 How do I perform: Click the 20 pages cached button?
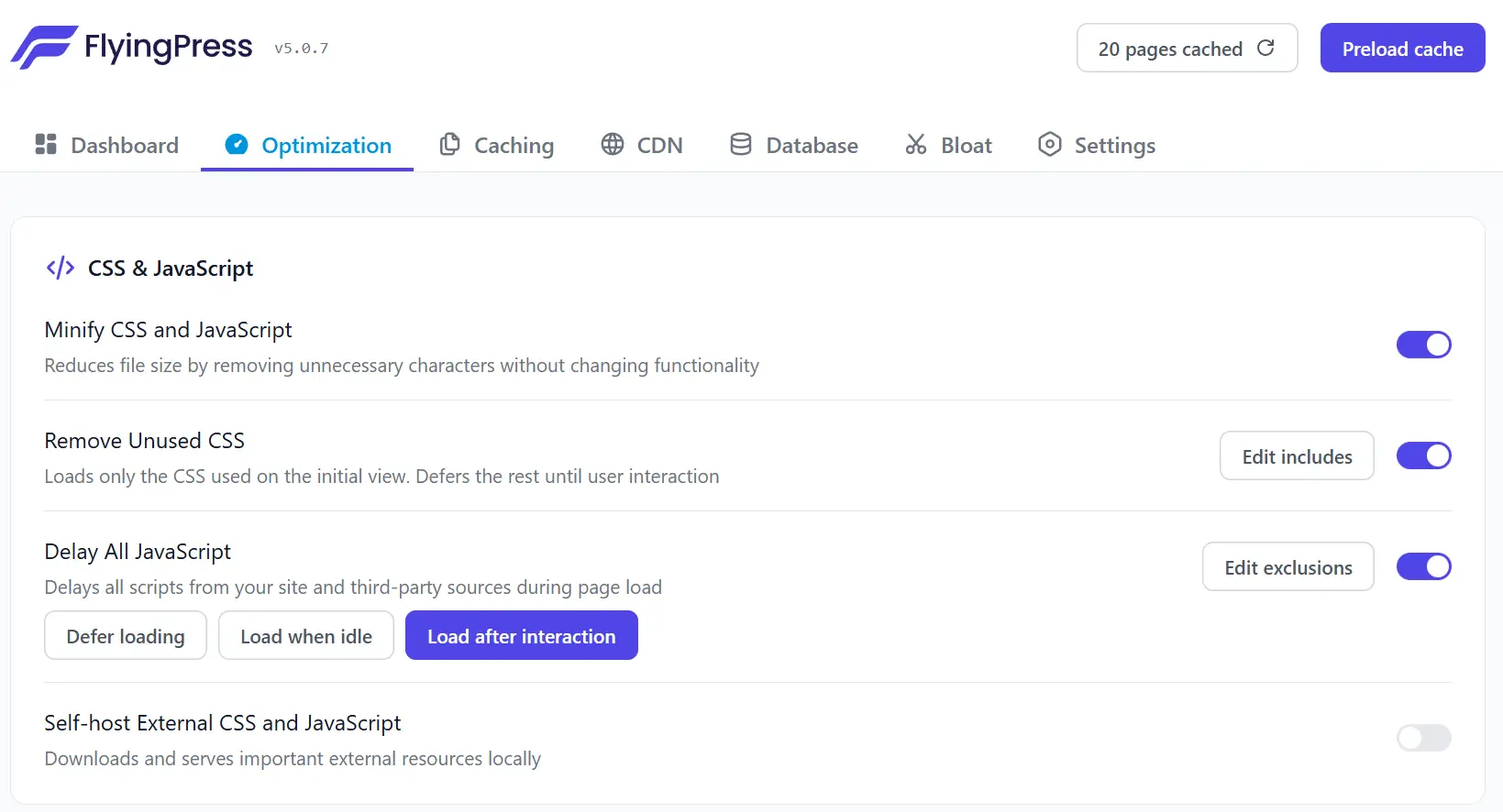(1187, 48)
